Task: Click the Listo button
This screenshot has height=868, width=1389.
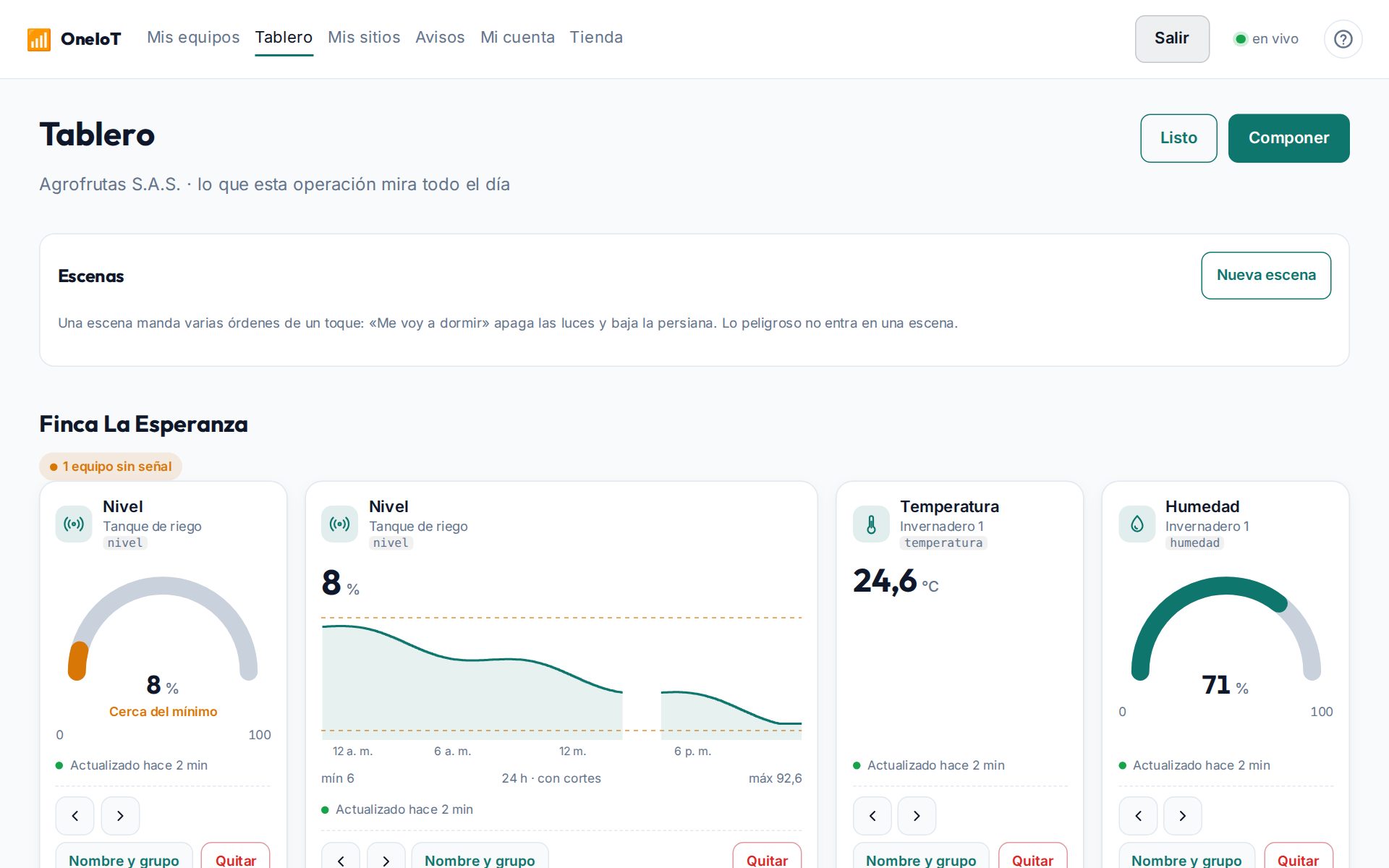Action: pyautogui.click(x=1178, y=138)
